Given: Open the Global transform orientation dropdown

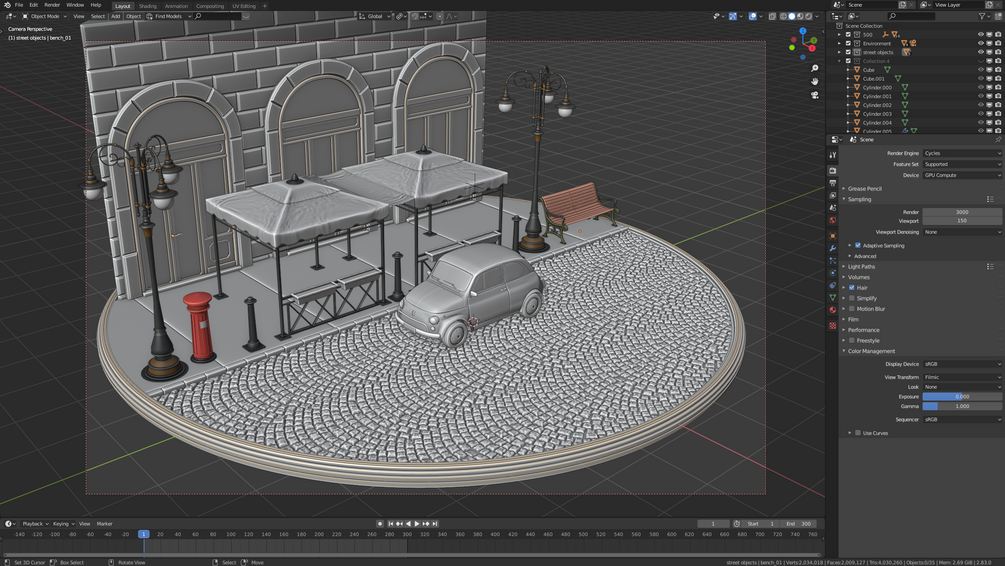Looking at the screenshot, I should [x=374, y=16].
